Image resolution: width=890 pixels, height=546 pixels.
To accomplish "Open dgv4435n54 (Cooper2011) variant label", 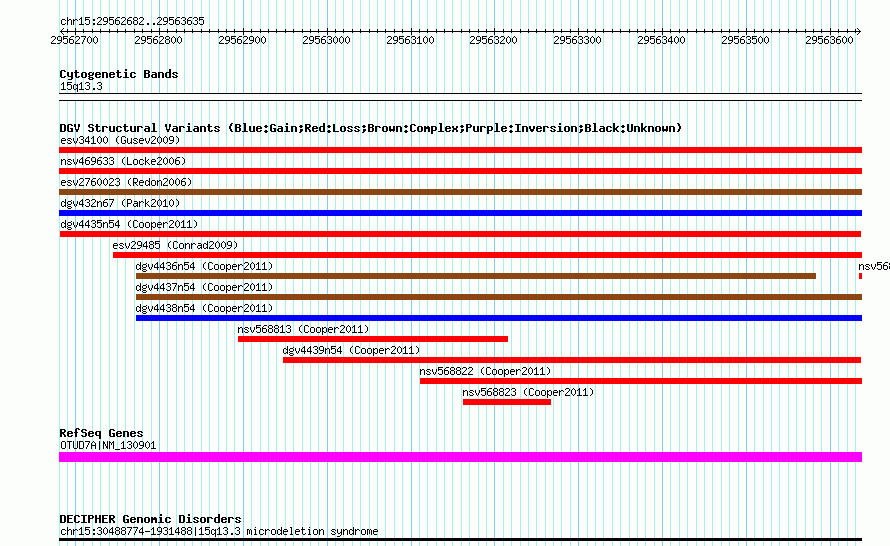I will coord(129,224).
